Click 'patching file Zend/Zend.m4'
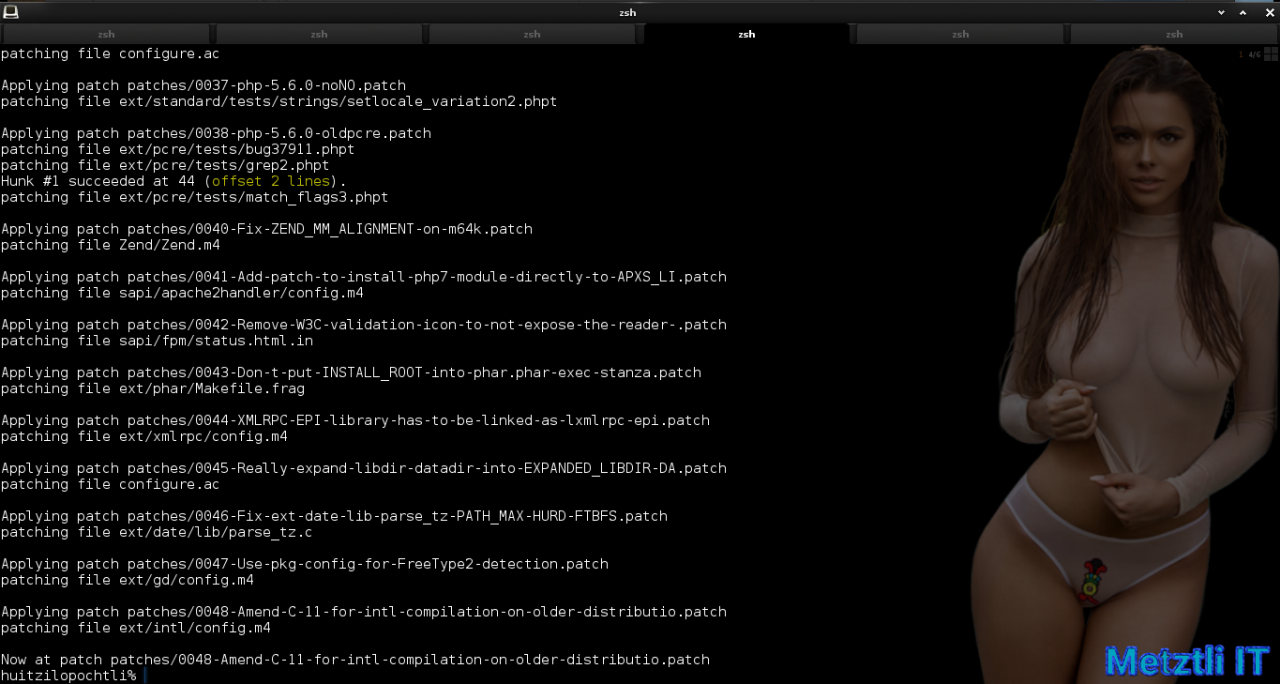Image resolution: width=1280 pixels, height=684 pixels. 110,245
